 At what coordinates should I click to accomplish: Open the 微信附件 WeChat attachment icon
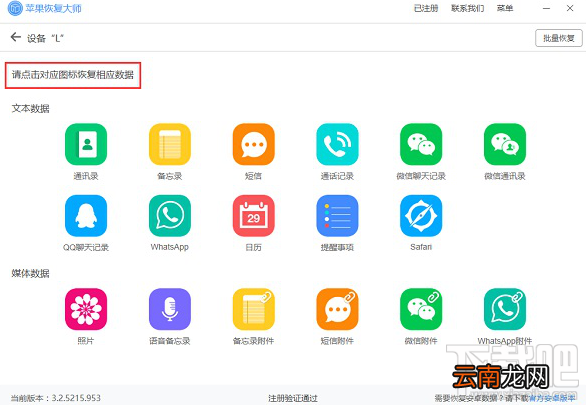point(421,309)
